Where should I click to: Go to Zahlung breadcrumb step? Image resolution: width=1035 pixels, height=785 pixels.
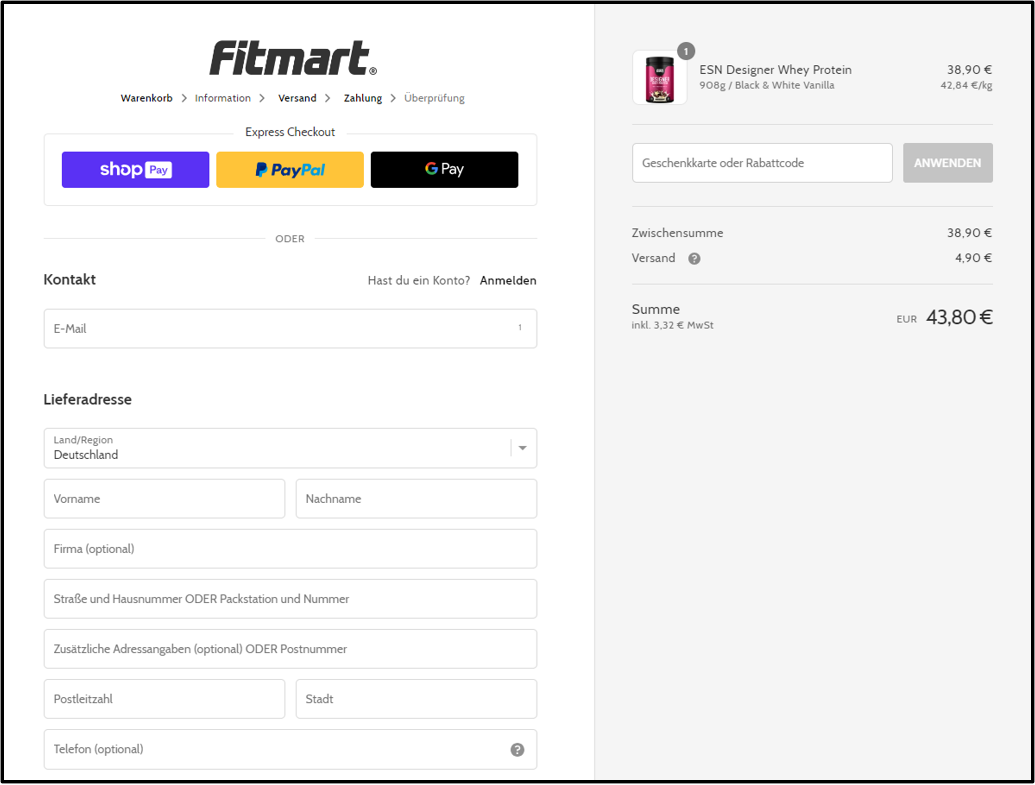(362, 98)
